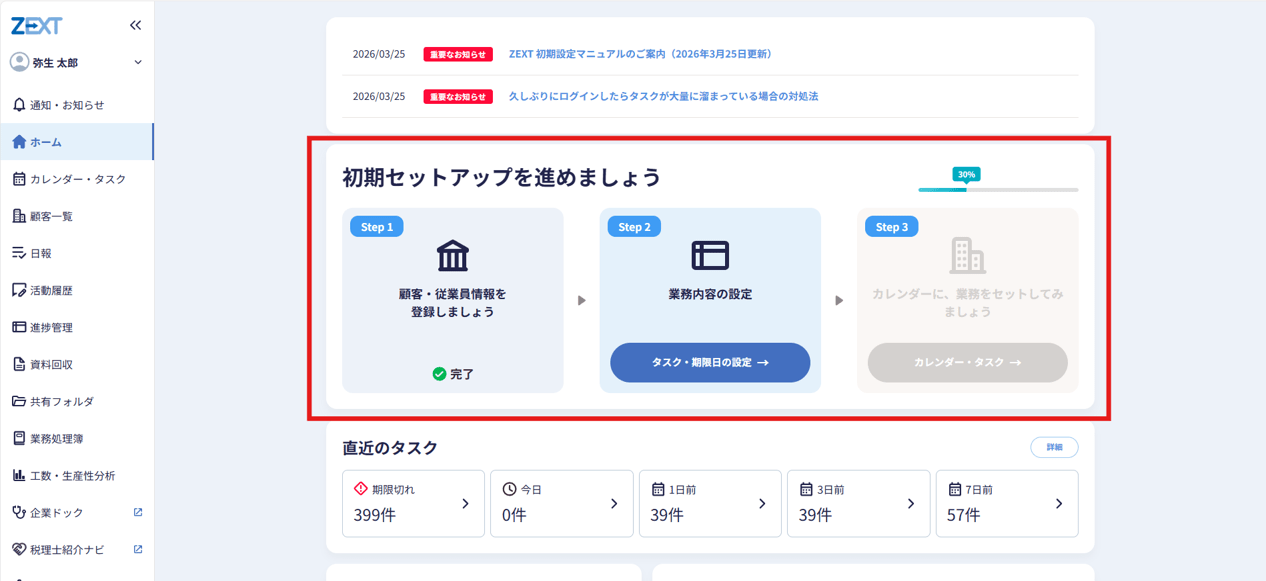Expand the 期限切れ 399件 task card
This screenshot has height=581, width=1266.
413,504
